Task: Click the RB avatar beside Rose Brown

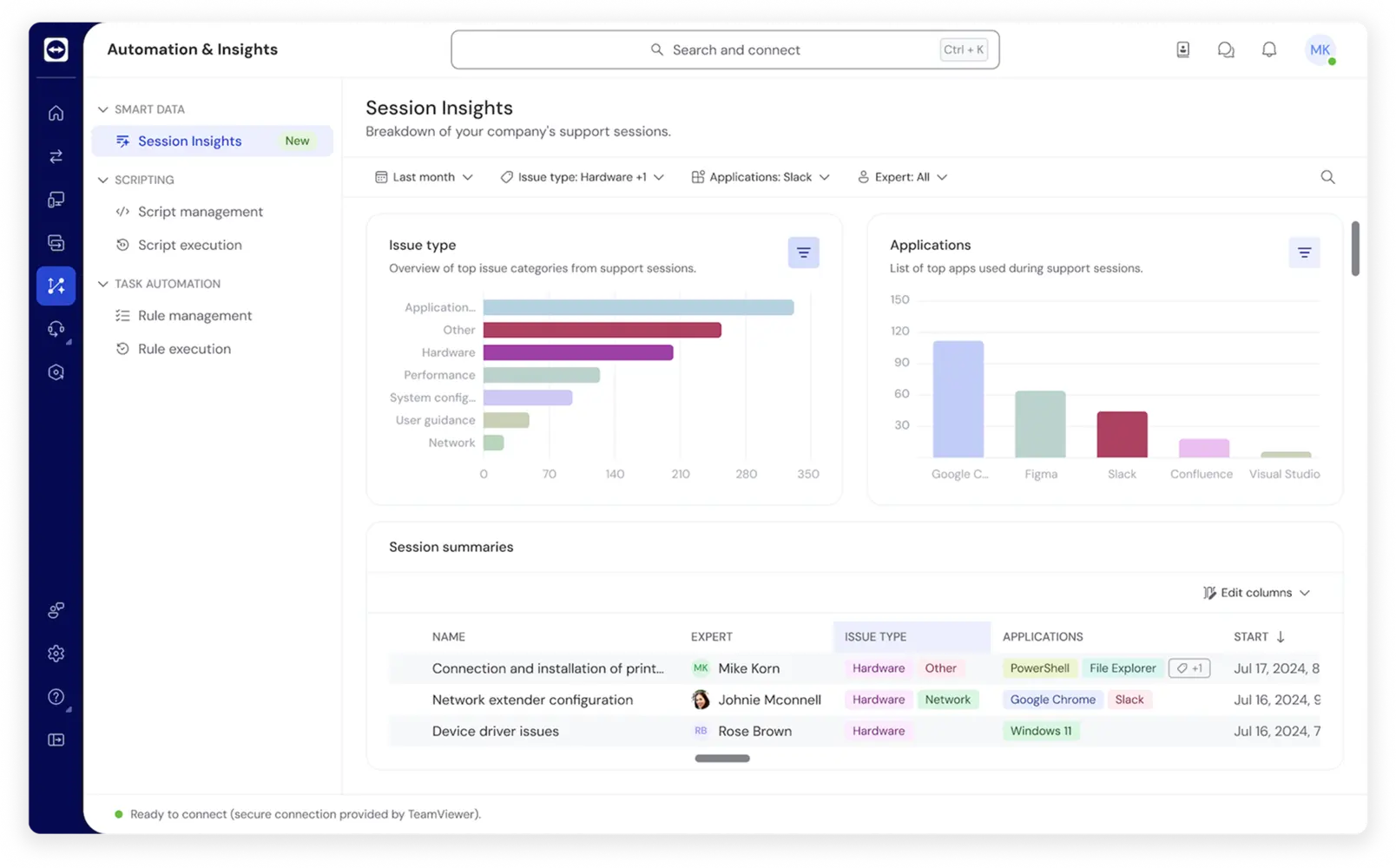Action: [701, 731]
